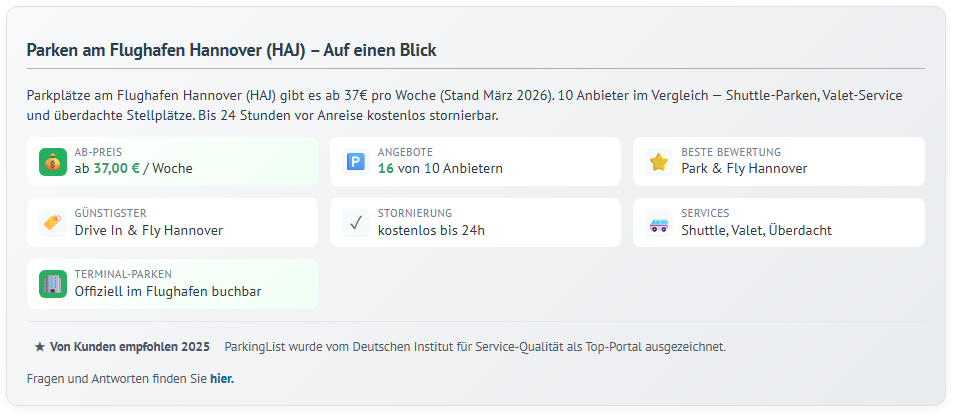Click the 'kostenlos bis 24h' cancellation text
957x419 pixels.
(431, 230)
